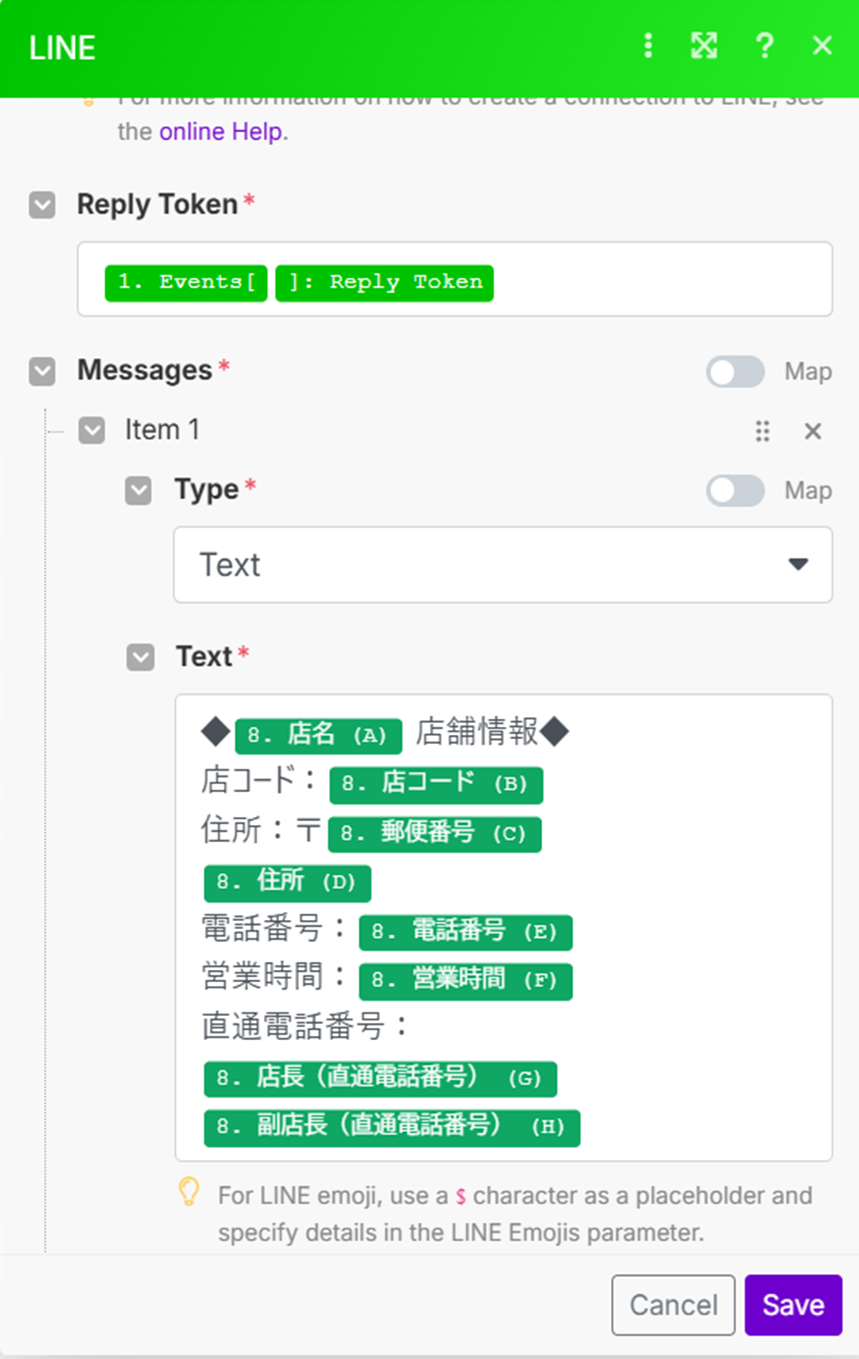The height and width of the screenshot is (1359, 859).
Task: Select the 8. 店名 (A) variable tag
Action: point(318,735)
